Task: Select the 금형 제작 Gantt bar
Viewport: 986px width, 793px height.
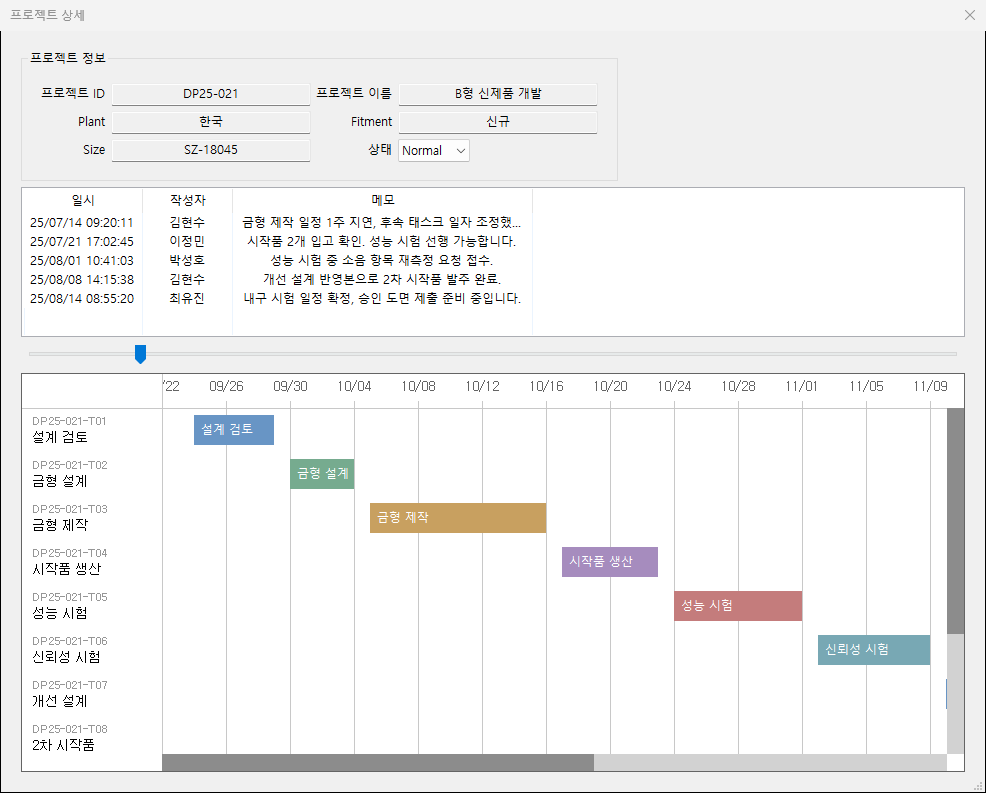Action: coord(458,518)
